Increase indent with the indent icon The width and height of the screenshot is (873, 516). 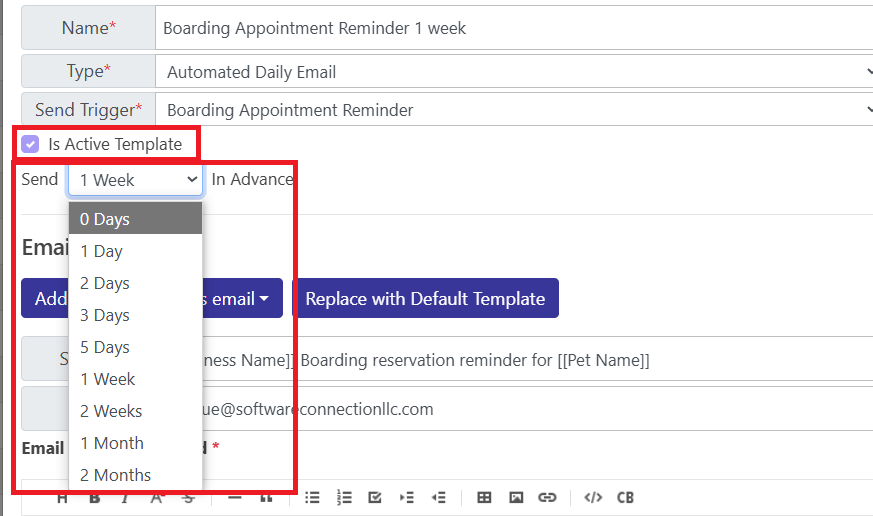coord(407,497)
